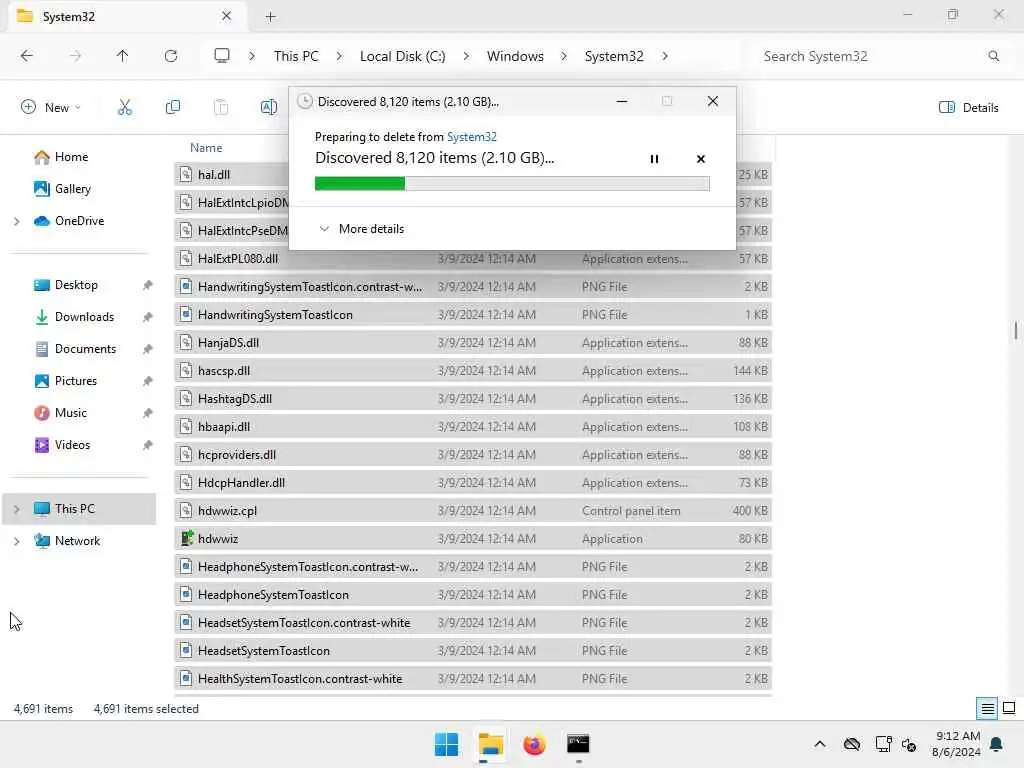Open Downloads quick access folder
1024x768 pixels.
click(x=84, y=317)
